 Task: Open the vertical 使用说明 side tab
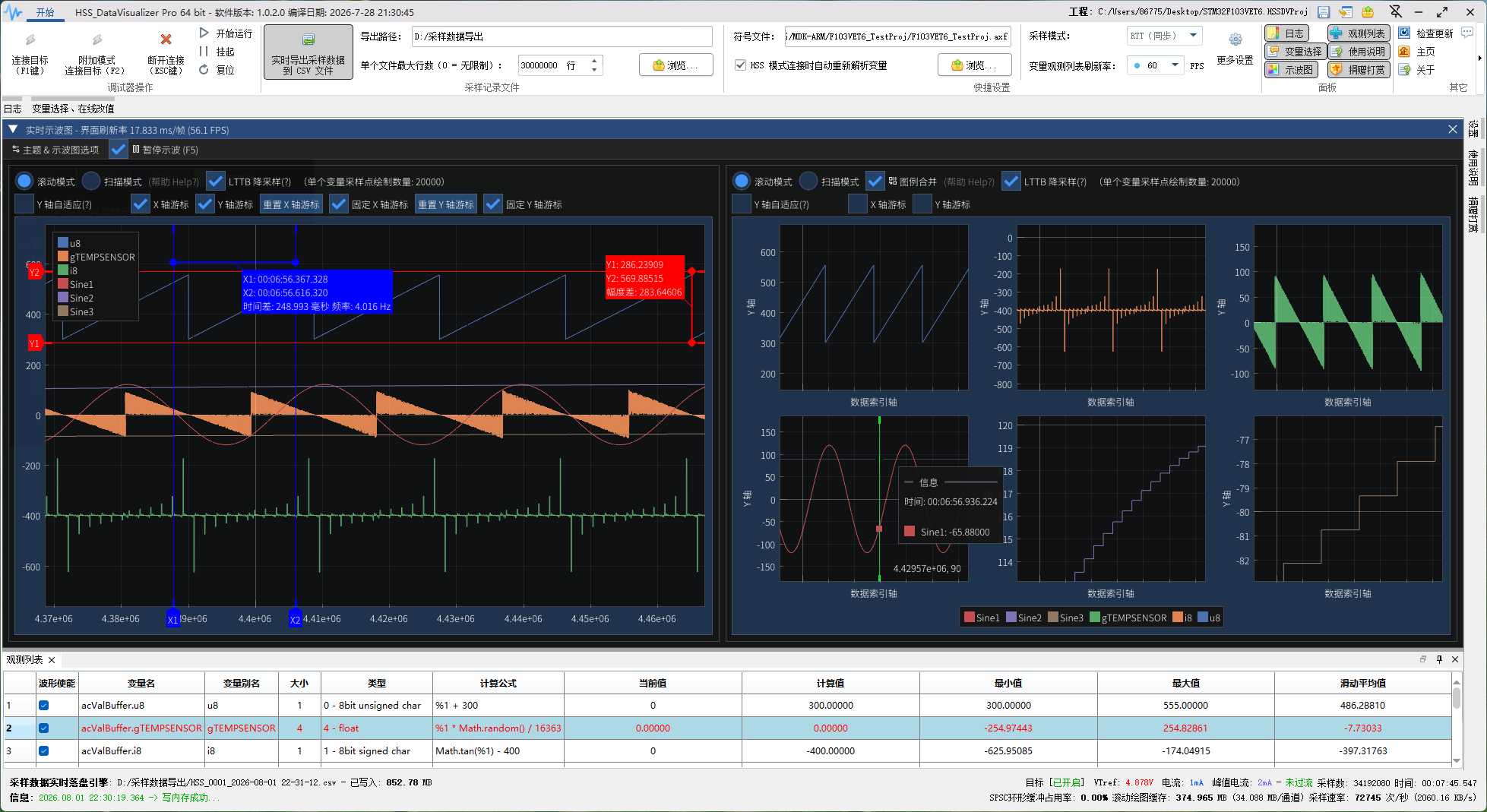[x=1473, y=167]
